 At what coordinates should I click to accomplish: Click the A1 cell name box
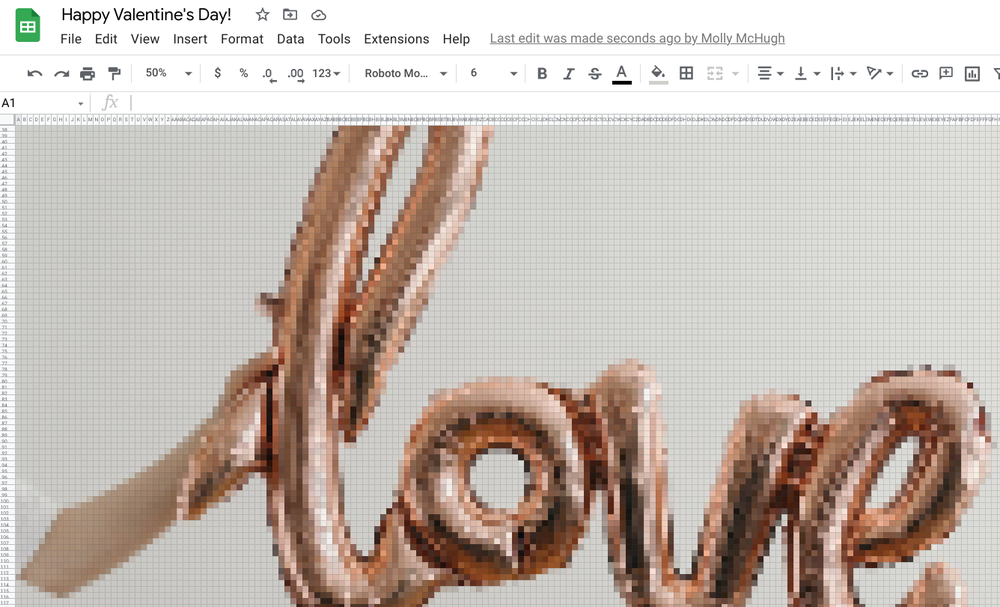[x=38, y=103]
